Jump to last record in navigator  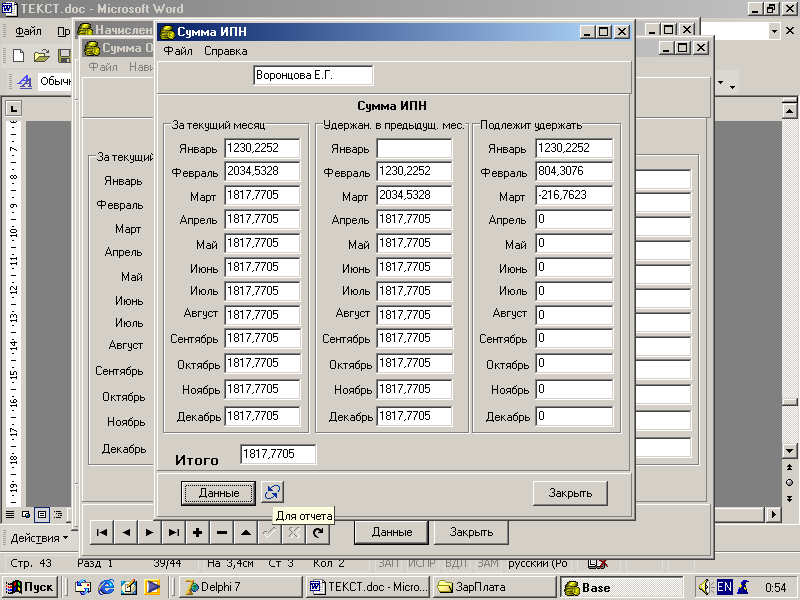(173, 533)
